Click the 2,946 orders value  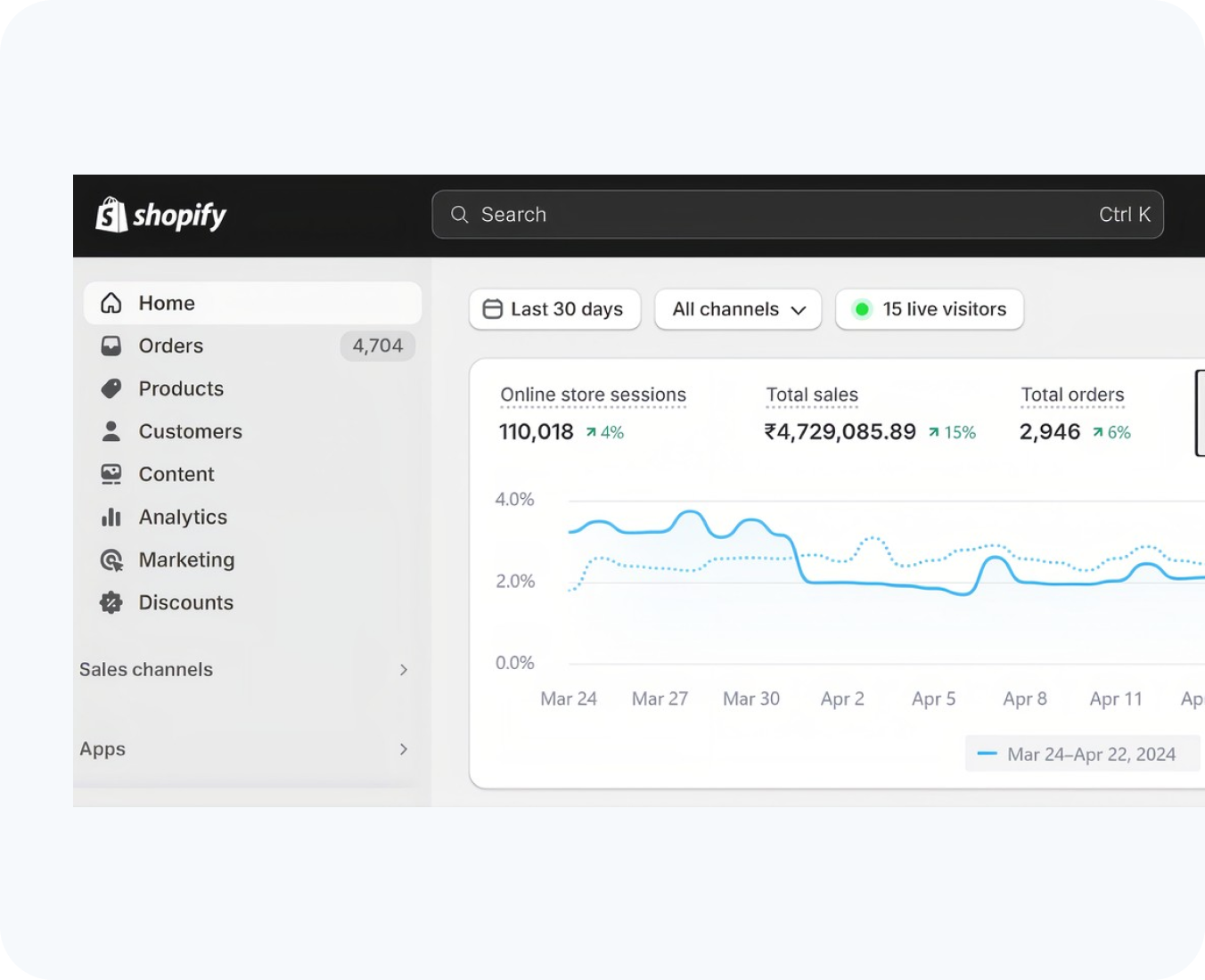point(1050,432)
